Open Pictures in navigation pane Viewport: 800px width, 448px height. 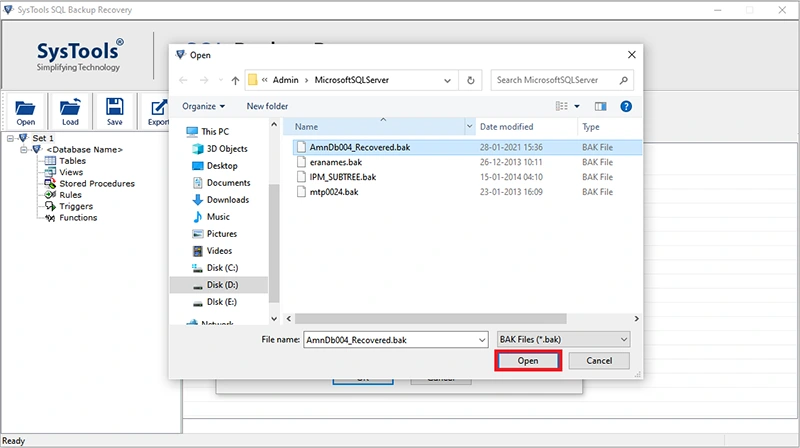pos(215,234)
